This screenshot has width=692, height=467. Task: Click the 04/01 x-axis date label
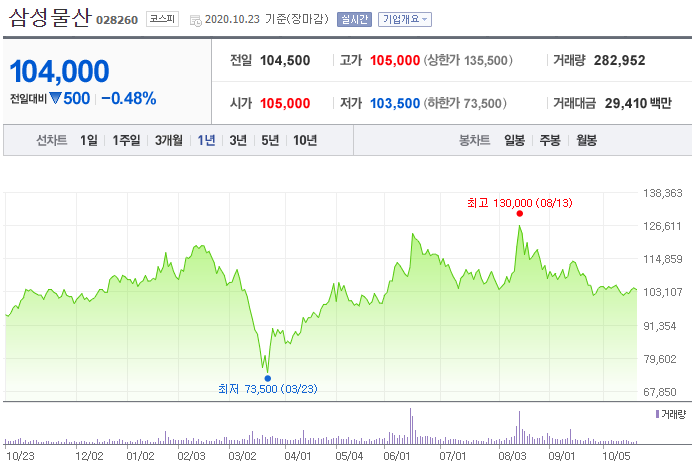tap(297, 456)
